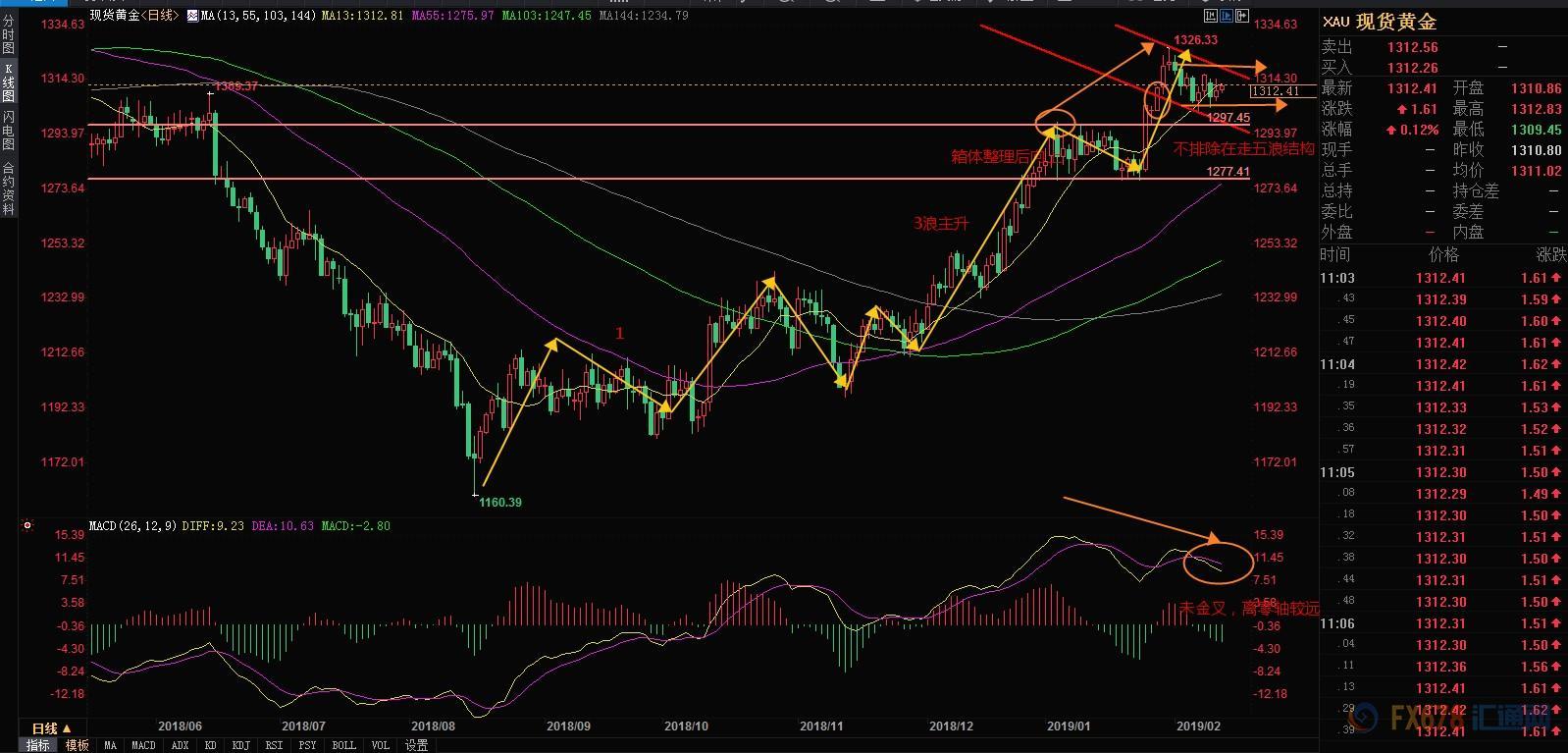Click the 1326.33 high price label on chart
This screenshot has width=1568, height=753.
pyautogui.click(x=1195, y=40)
